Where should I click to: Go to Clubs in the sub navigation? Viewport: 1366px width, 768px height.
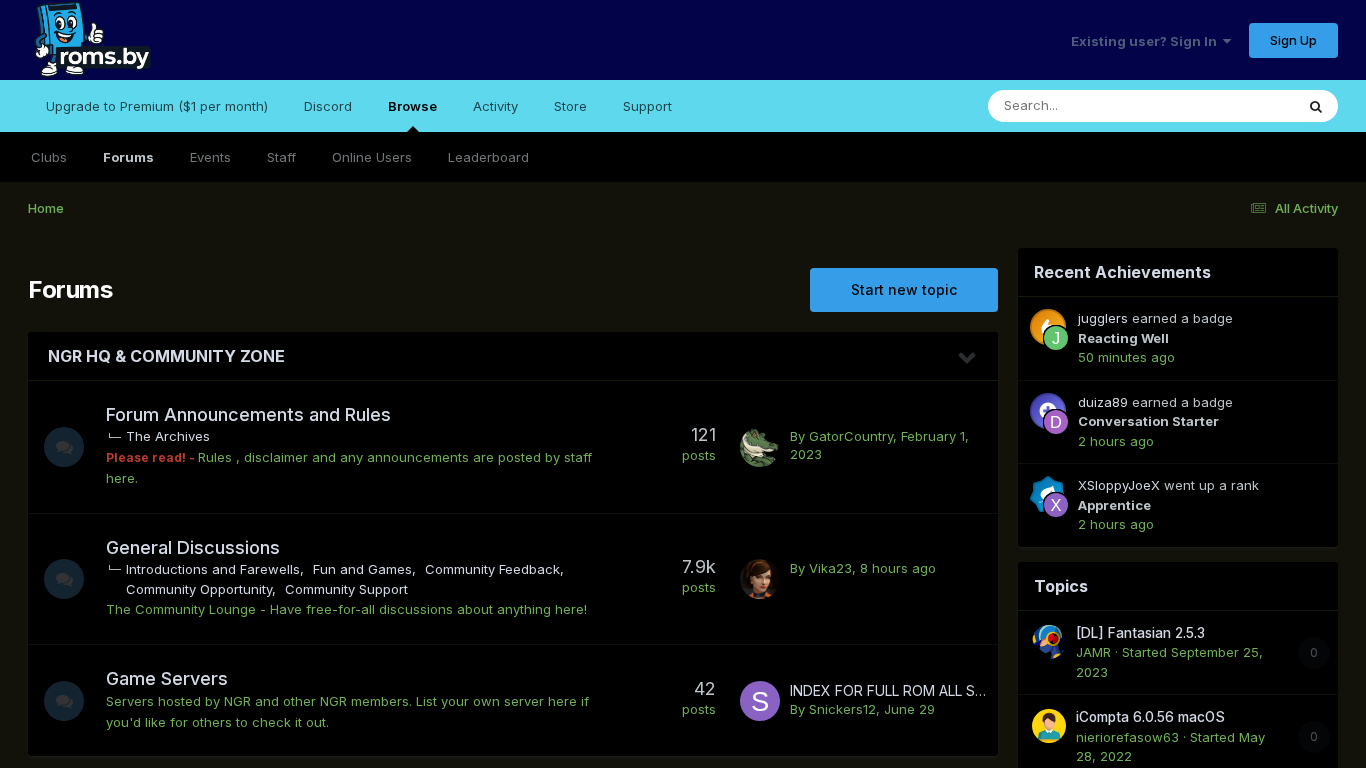click(x=49, y=157)
